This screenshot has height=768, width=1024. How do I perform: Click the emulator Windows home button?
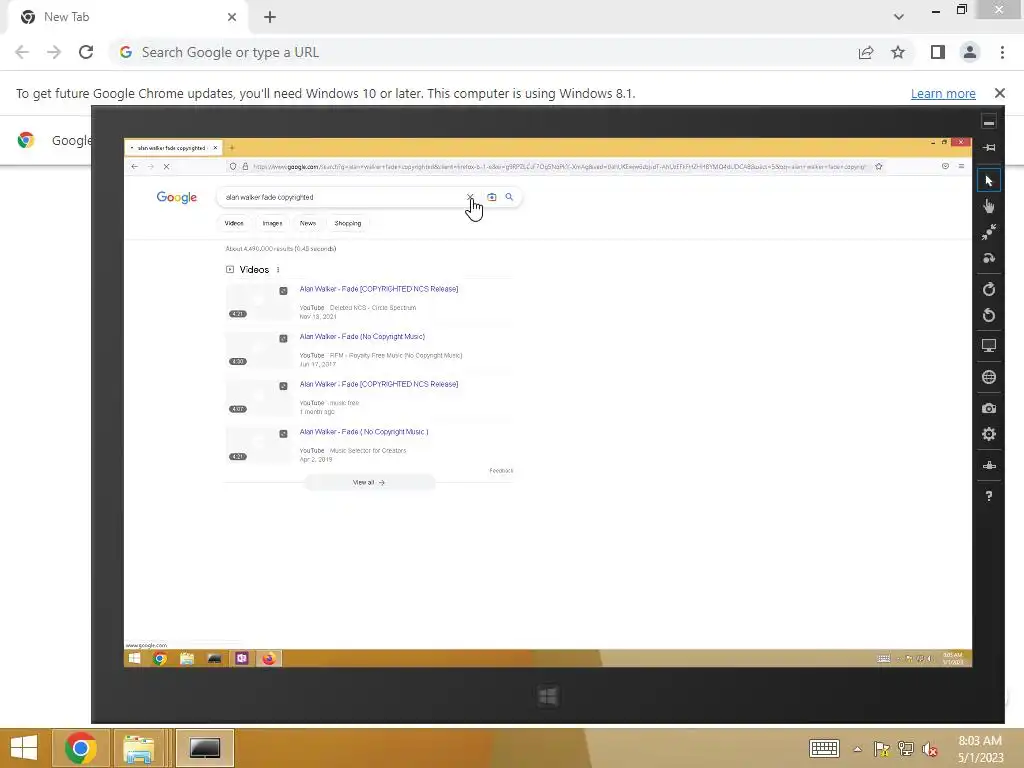coord(548,696)
